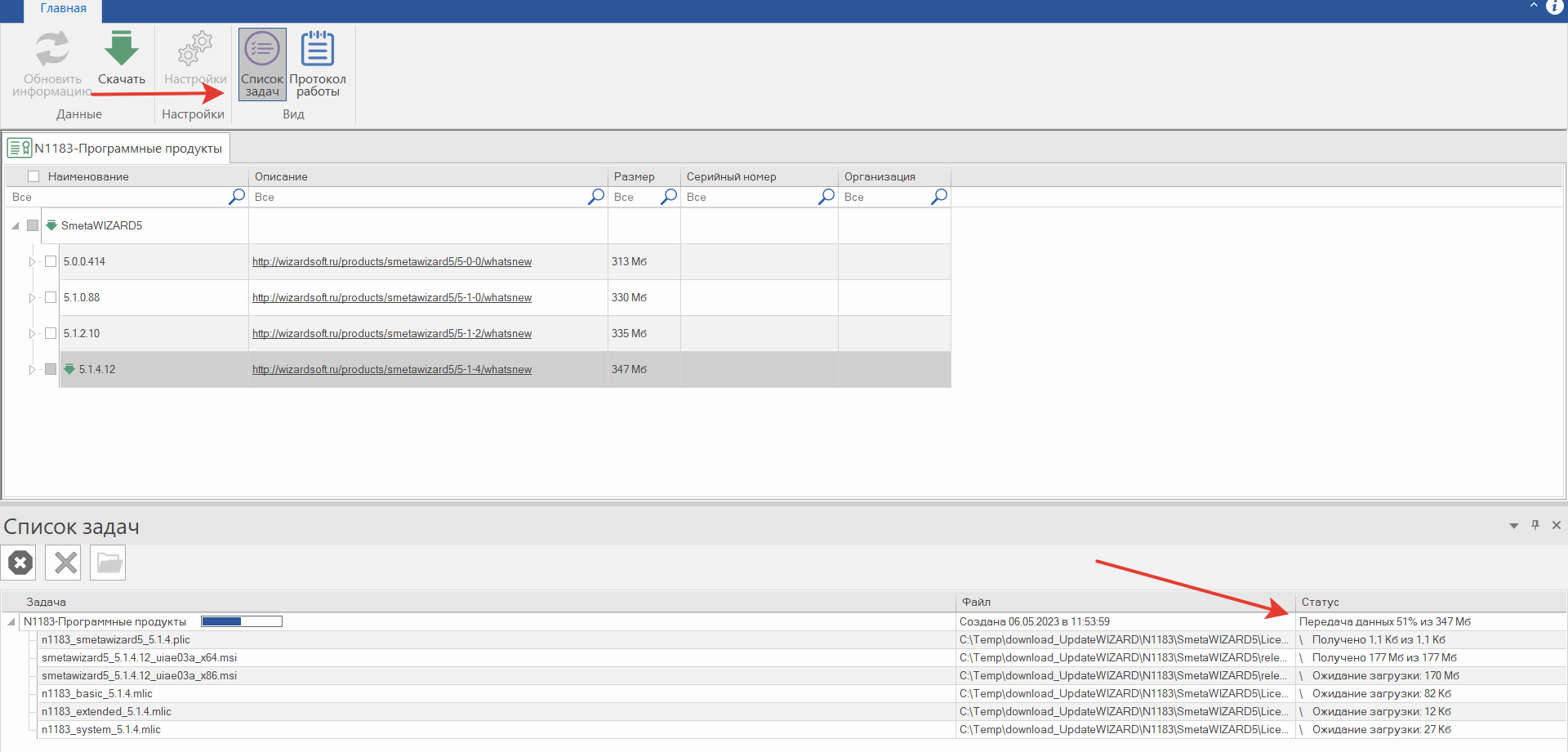This screenshot has height=752, width=1568.
Task: Click search icon in Наименование filter
Action: pyautogui.click(x=237, y=197)
